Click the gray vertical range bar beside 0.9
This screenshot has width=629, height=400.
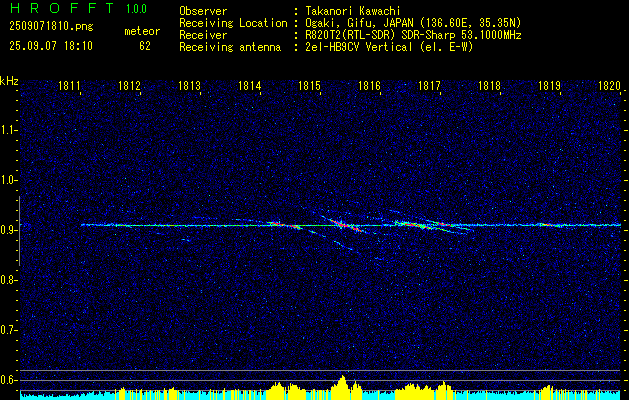[19, 231]
